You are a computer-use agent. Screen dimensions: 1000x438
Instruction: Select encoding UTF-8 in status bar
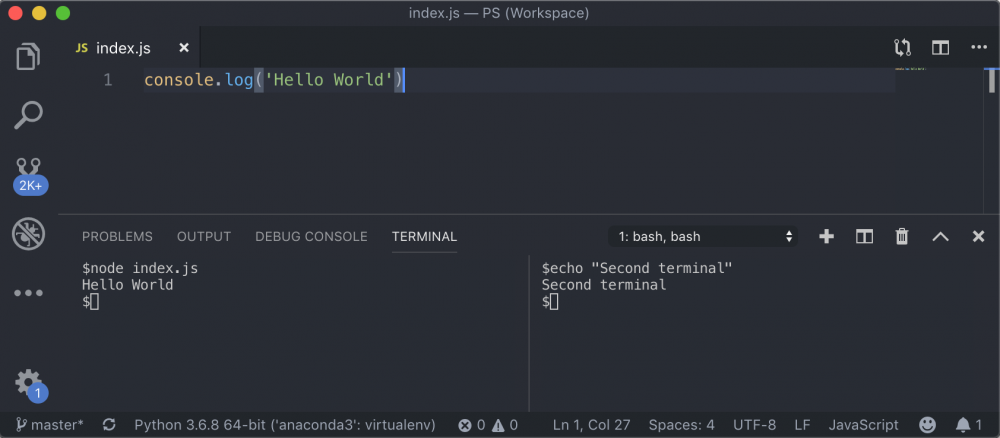pyautogui.click(x=754, y=425)
